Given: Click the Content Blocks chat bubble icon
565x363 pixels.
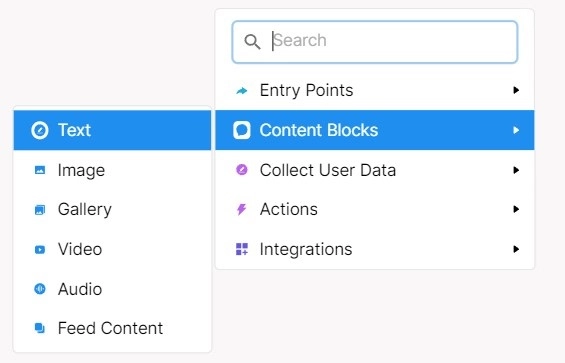Looking at the screenshot, I should (x=242, y=130).
